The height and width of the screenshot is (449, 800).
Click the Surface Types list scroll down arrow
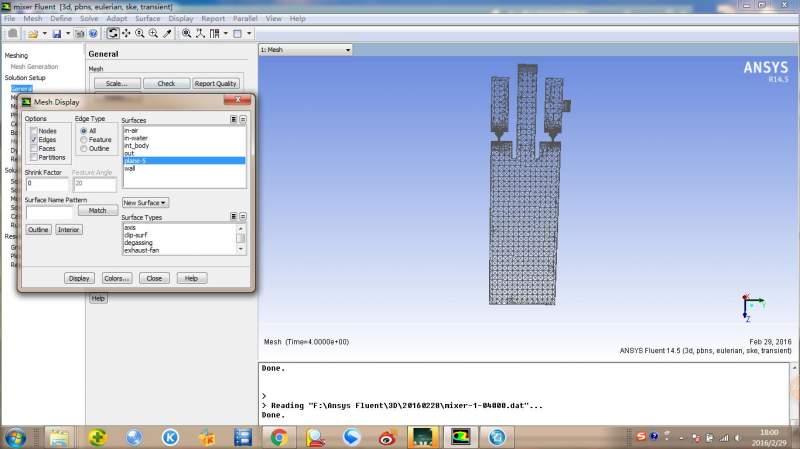pyautogui.click(x=241, y=249)
